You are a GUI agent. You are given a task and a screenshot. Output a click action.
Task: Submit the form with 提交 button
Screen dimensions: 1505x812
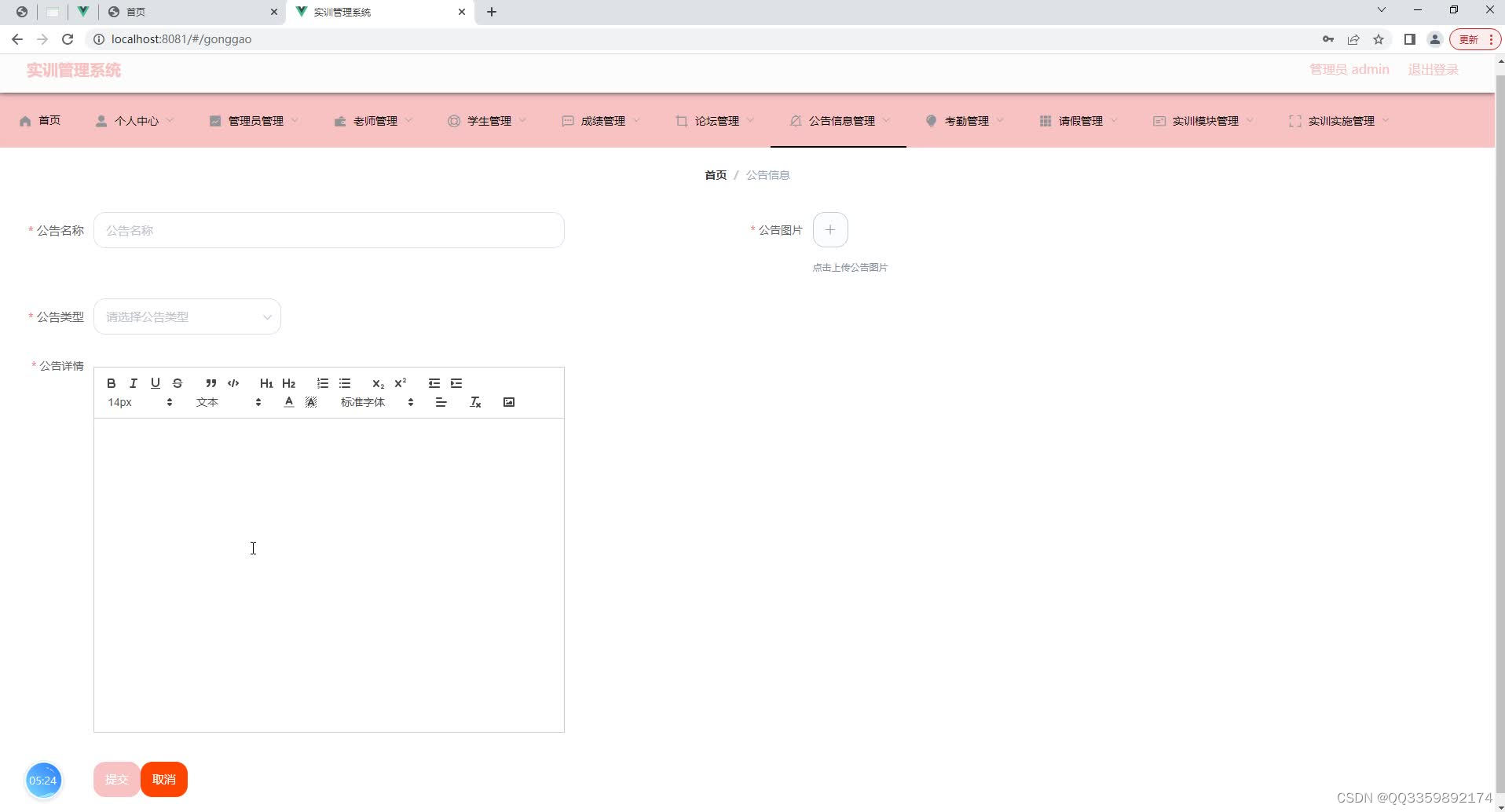(x=116, y=779)
